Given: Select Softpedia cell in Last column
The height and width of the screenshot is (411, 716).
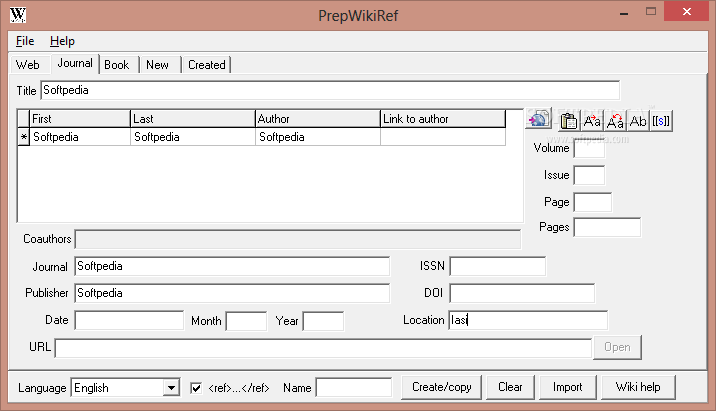Looking at the screenshot, I should click(x=193, y=137).
